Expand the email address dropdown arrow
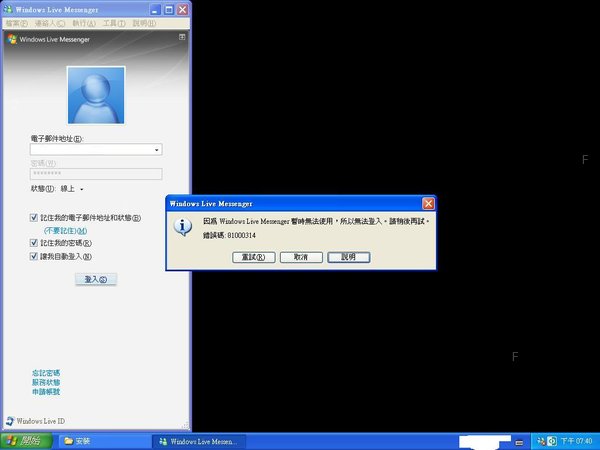 157,150
